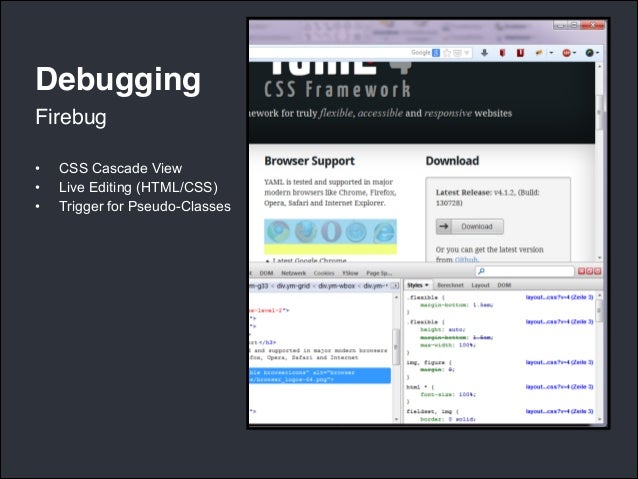Click the red U extension icon
This screenshot has height=479, width=638.
click(520, 52)
